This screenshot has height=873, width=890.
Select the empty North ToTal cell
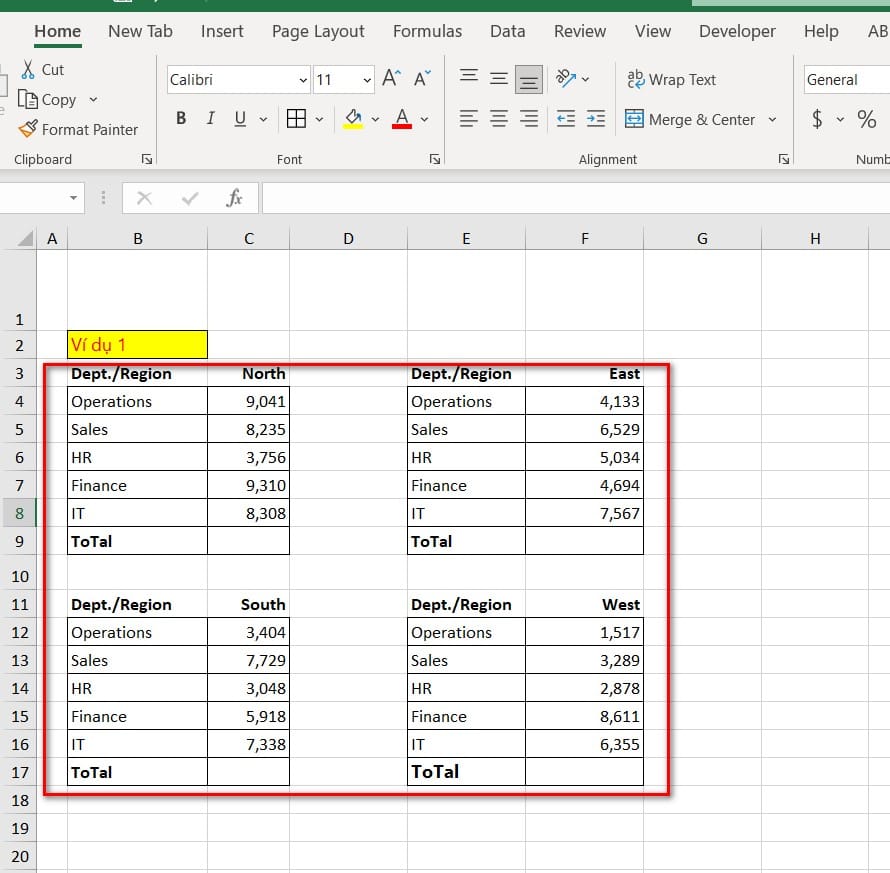pyautogui.click(x=248, y=541)
